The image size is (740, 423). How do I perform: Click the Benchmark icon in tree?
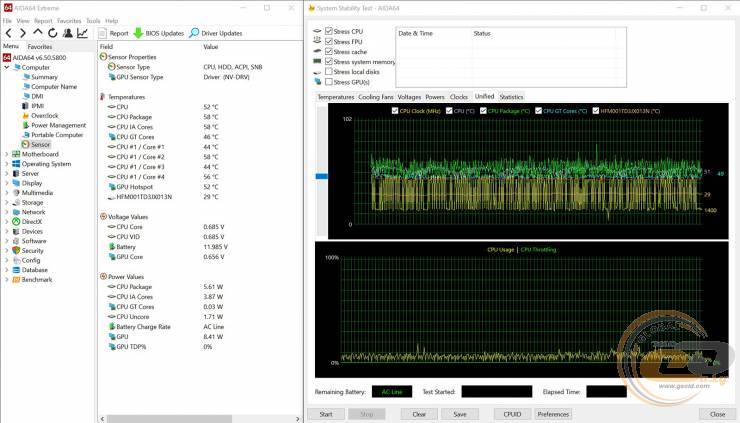pyautogui.click(x=16, y=279)
